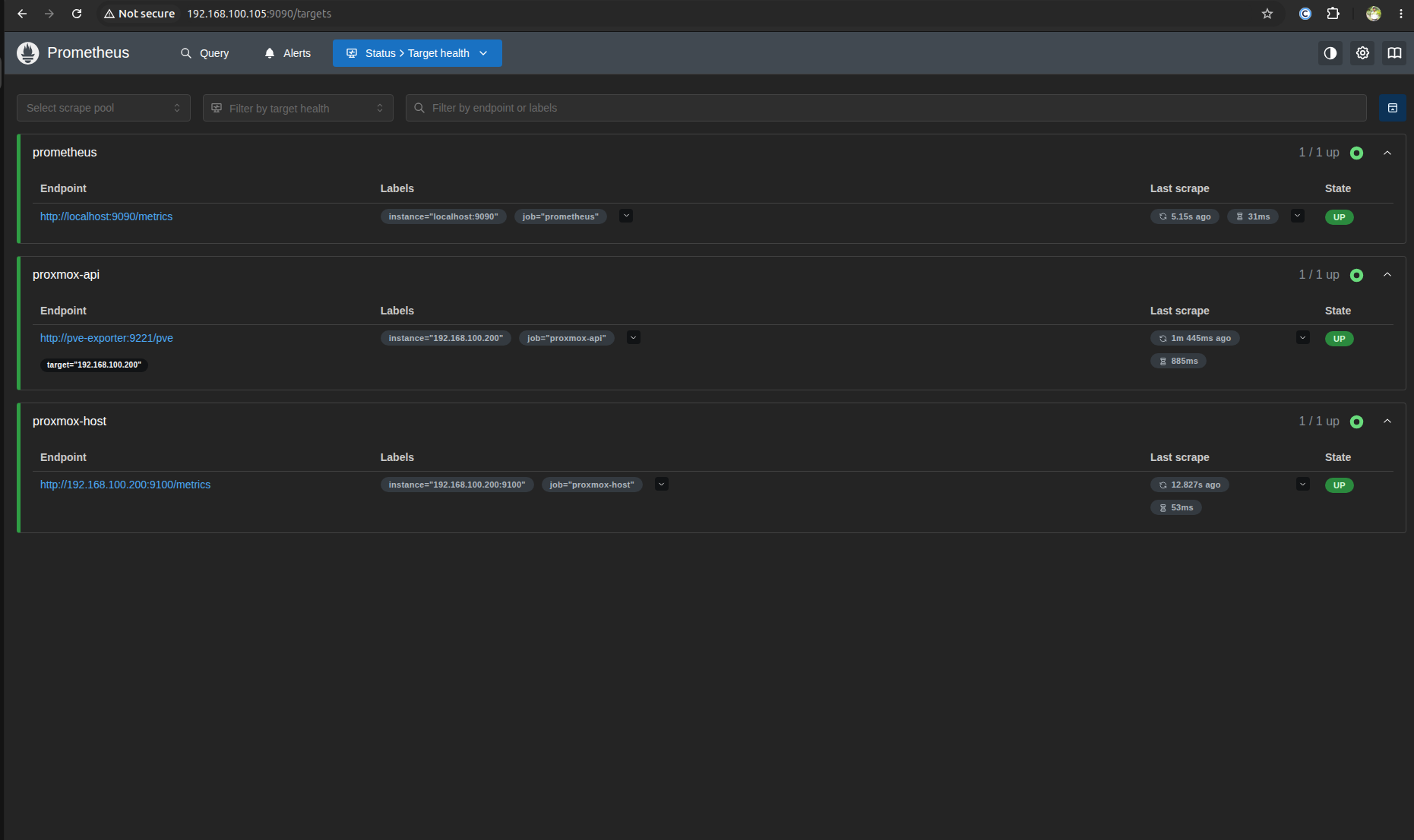
Task: Open the localhost:9090/metrics endpoint link
Action: (106, 216)
